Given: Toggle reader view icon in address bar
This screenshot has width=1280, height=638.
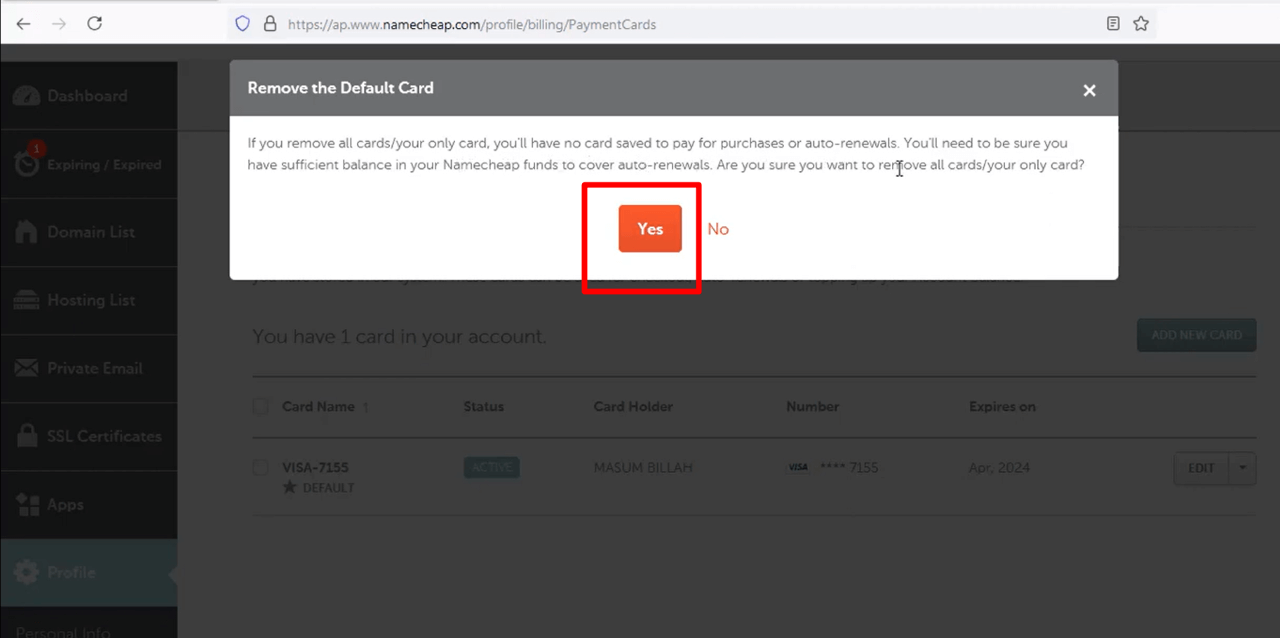Looking at the screenshot, I should point(1113,24).
